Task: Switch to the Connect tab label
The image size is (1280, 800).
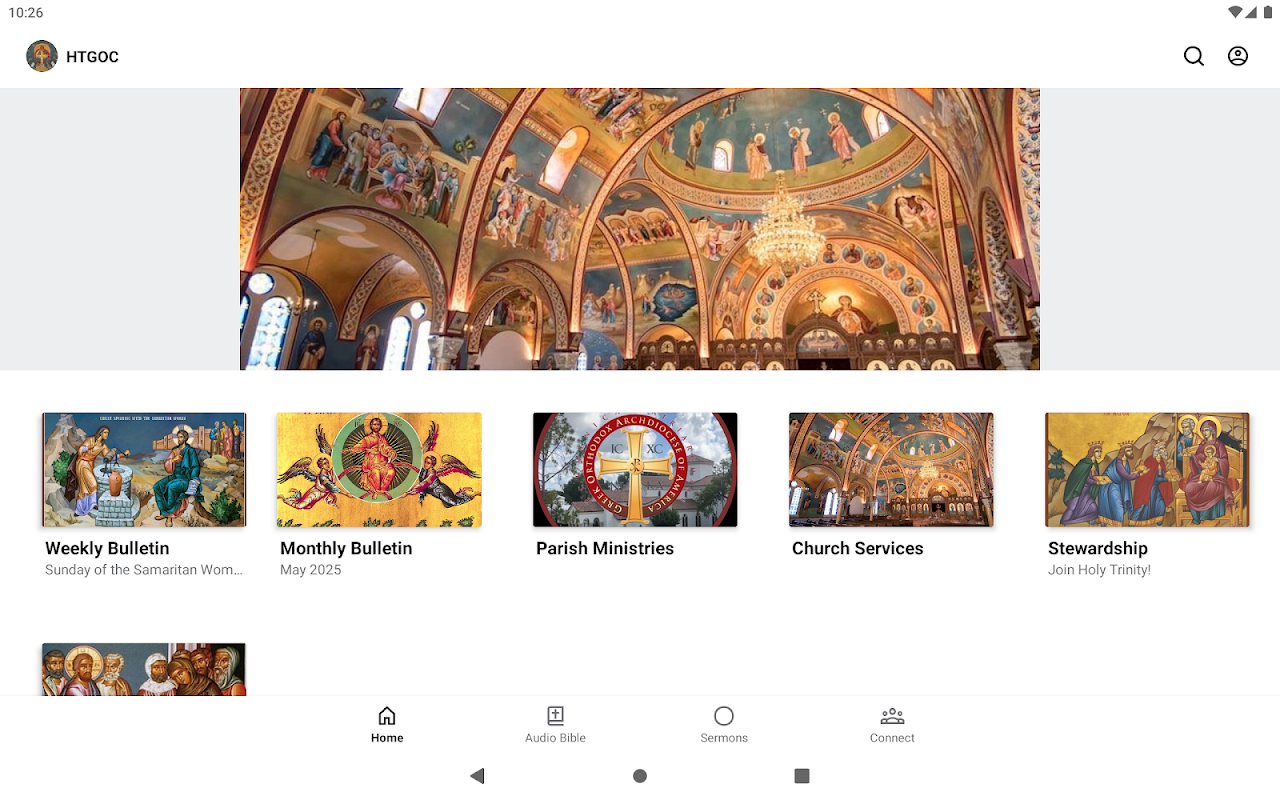Action: tap(892, 738)
